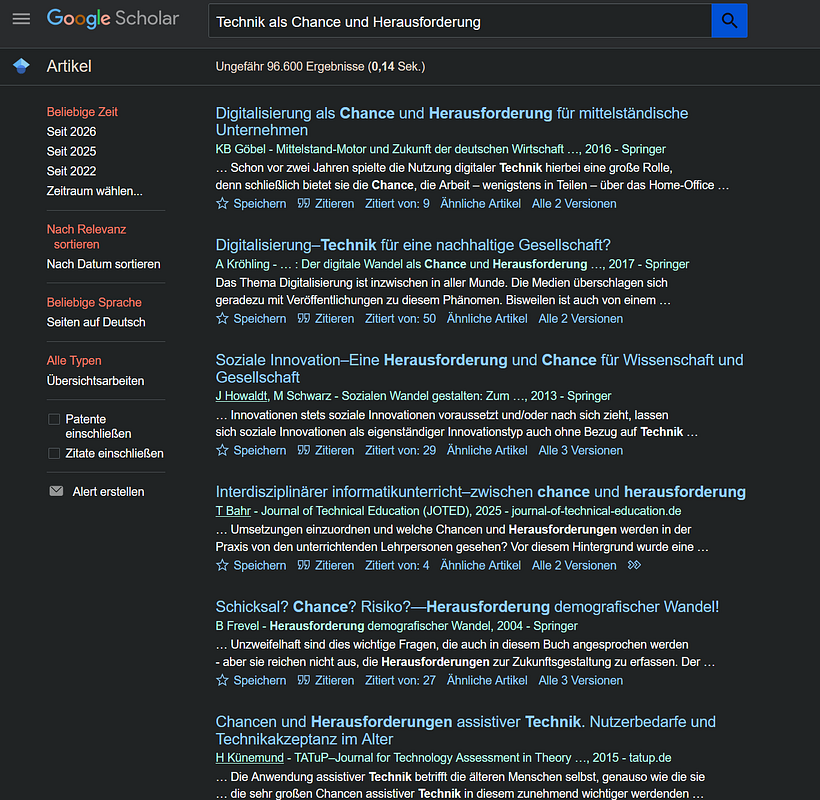820x800 pixels.
Task: Select Nach Datum sortieren
Action: (x=103, y=264)
